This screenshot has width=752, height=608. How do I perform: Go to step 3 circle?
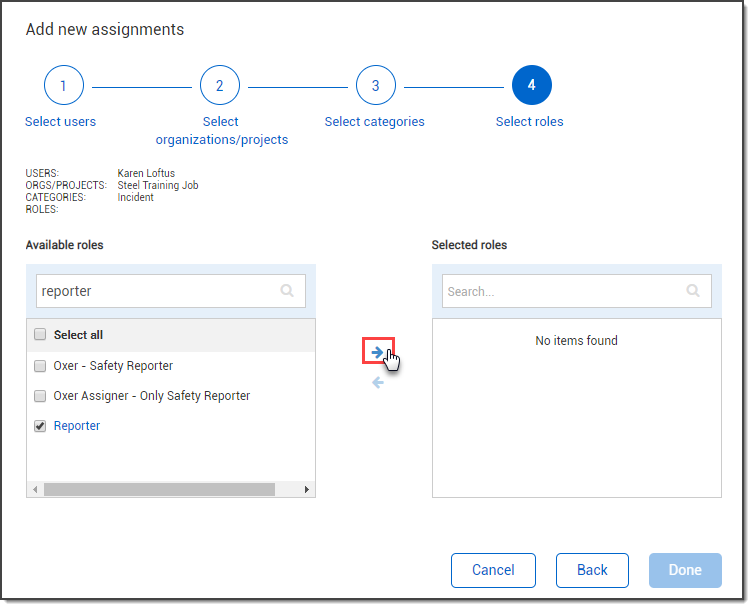click(x=376, y=86)
